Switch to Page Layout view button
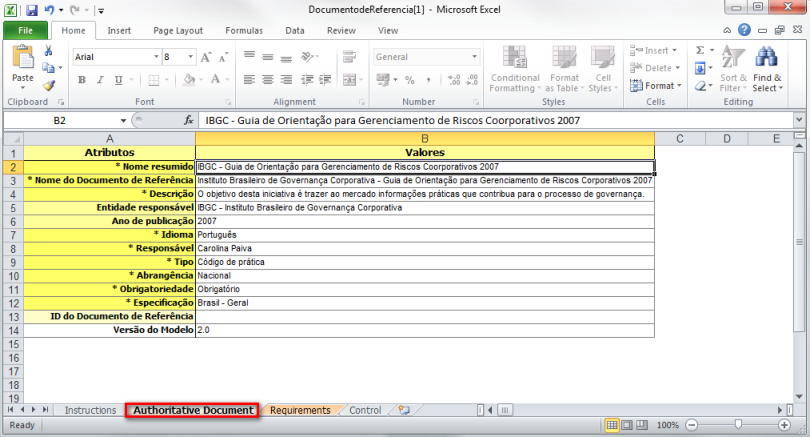This screenshot has height=437, width=810. tap(627, 425)
